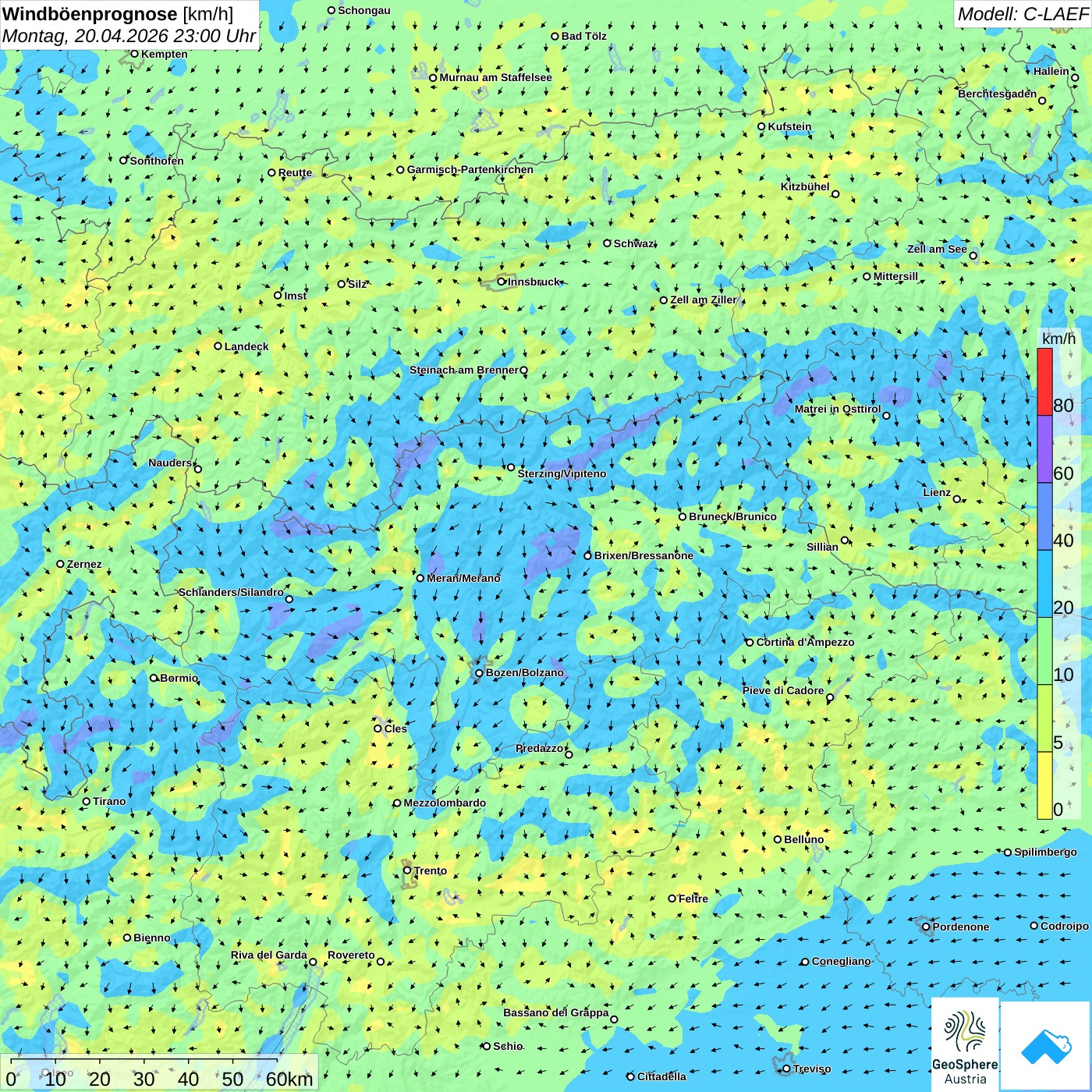This screenshot has width=1092, height=1092.
Task: Select the Kitzbühel city label
Action: [805, 186]
